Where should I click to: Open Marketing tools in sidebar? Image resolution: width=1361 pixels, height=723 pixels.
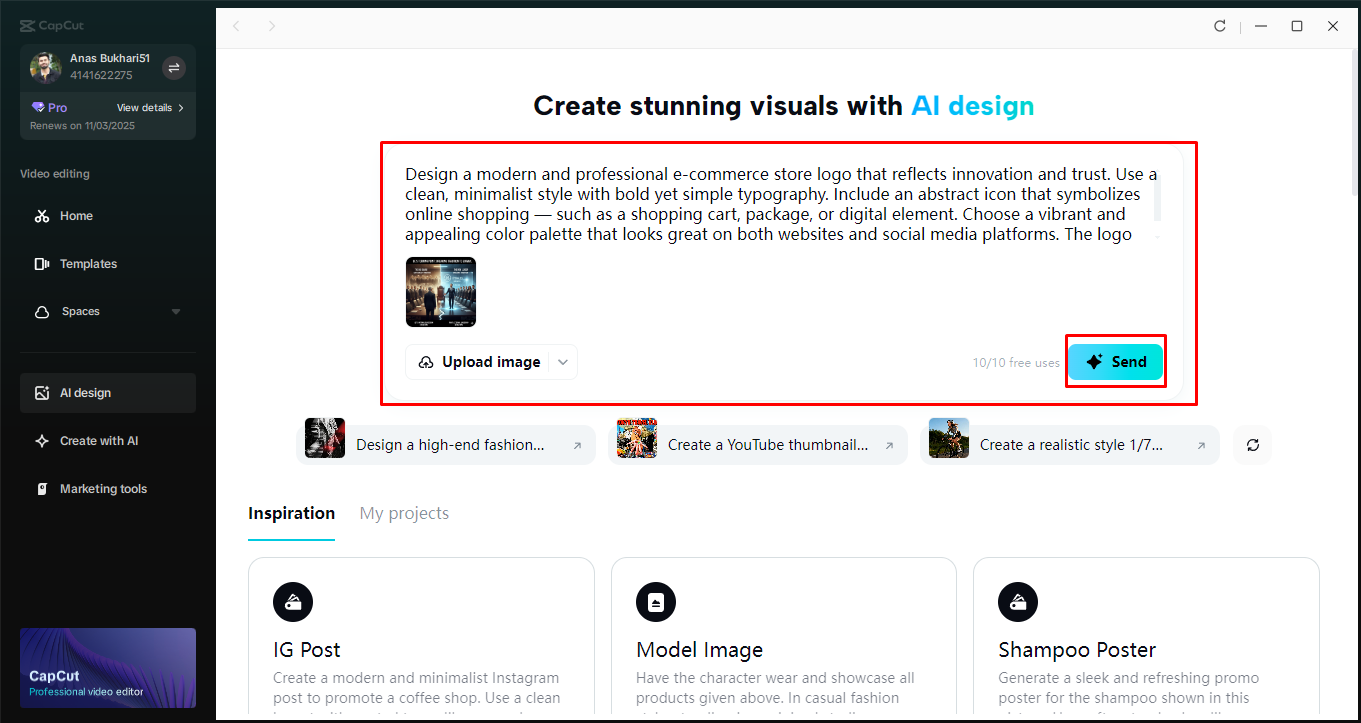[103, 489]
